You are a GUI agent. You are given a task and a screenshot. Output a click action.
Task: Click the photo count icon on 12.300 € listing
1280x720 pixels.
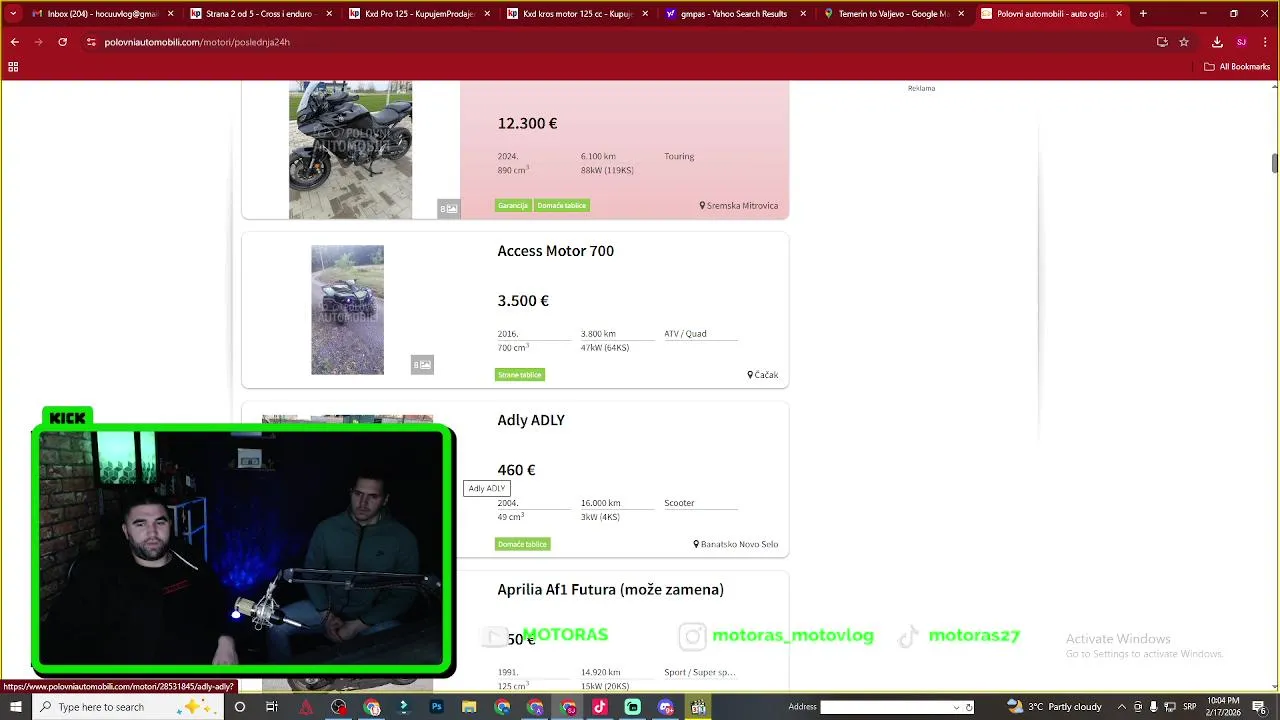[449, 209]
